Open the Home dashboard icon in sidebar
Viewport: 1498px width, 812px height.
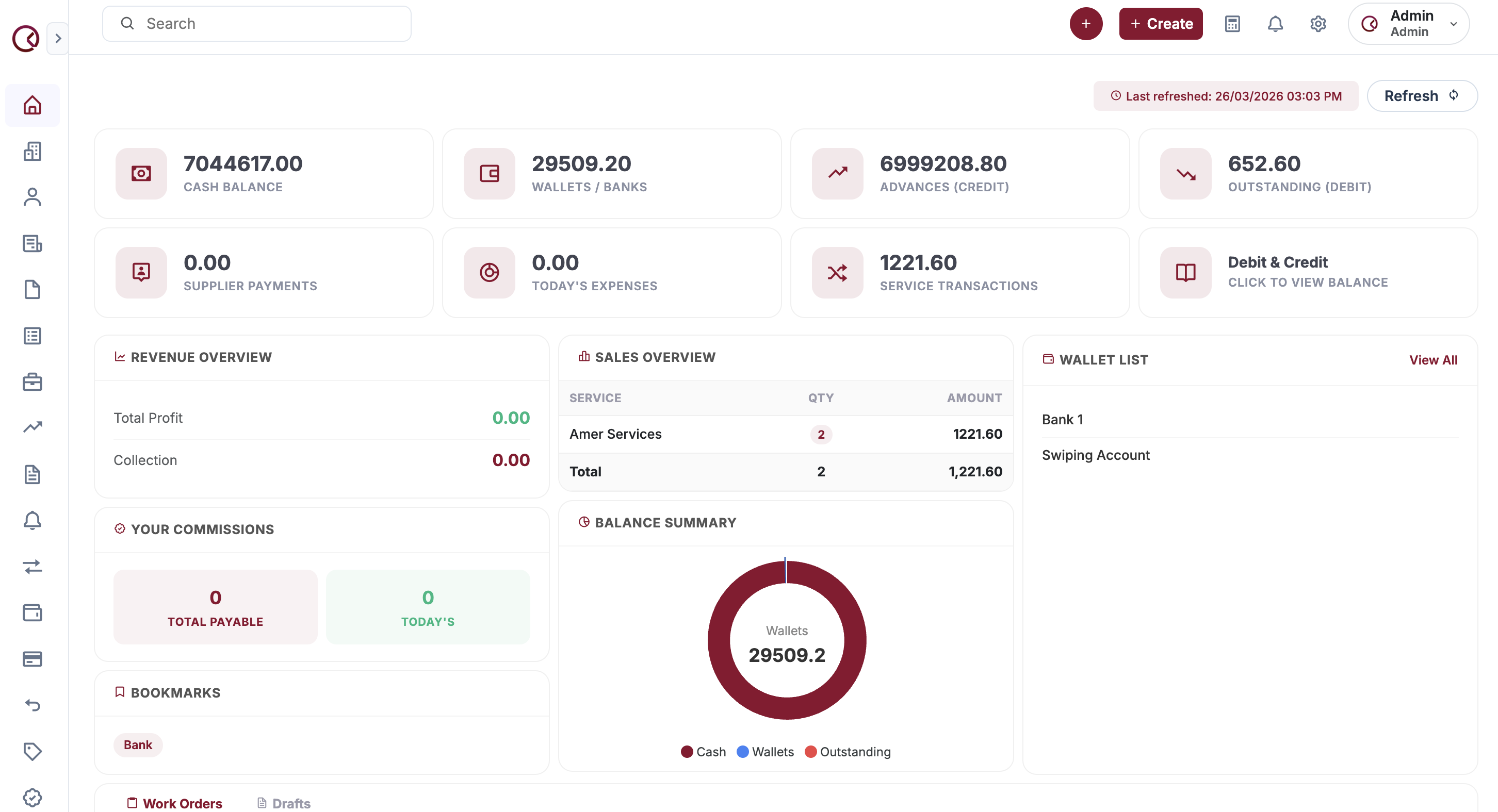click(x=32, y=105)
